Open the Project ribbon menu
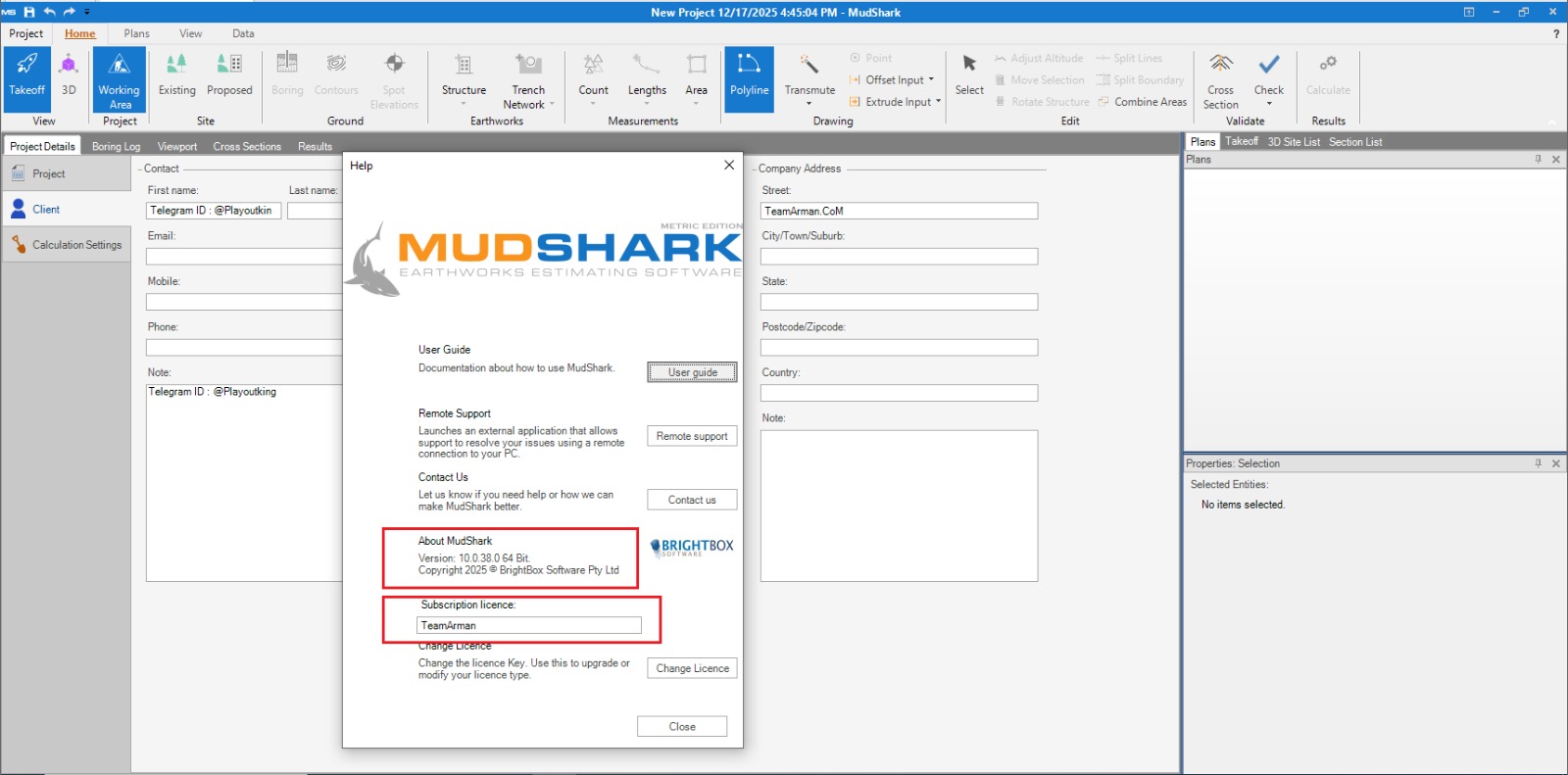This screenshot has height=775, width=1568. (x=26, y=33)
